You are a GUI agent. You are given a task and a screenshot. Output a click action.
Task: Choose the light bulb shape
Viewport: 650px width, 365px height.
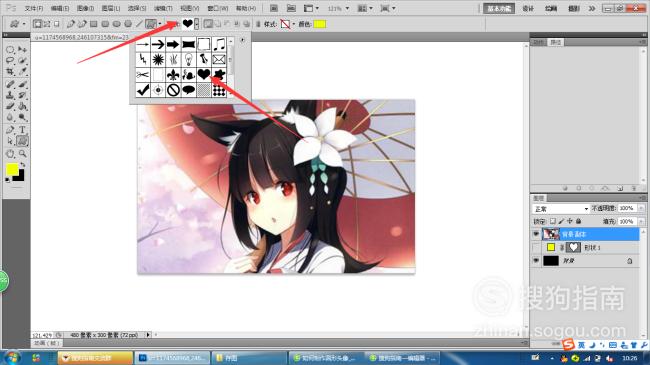[x=189, y=59]
